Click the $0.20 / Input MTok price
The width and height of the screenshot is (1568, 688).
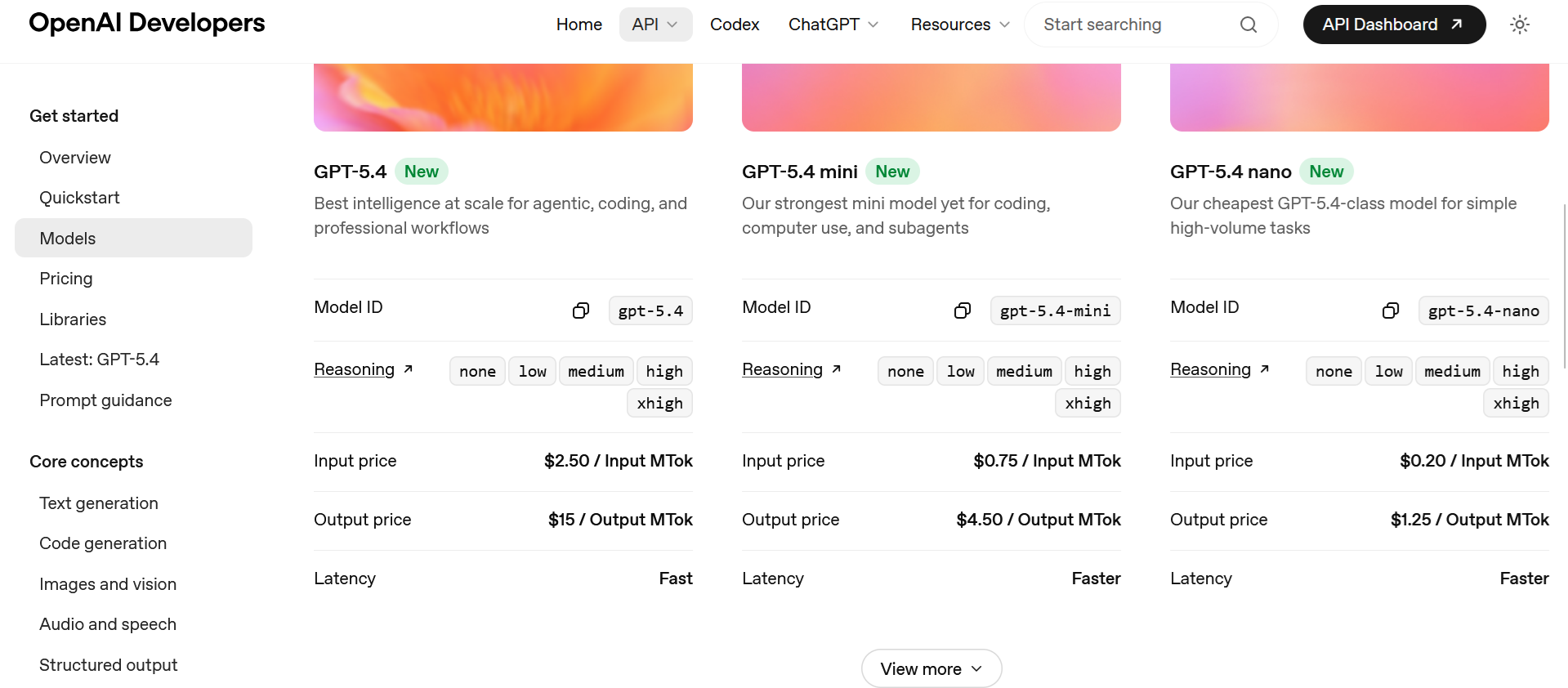(x=1474, y=461)
